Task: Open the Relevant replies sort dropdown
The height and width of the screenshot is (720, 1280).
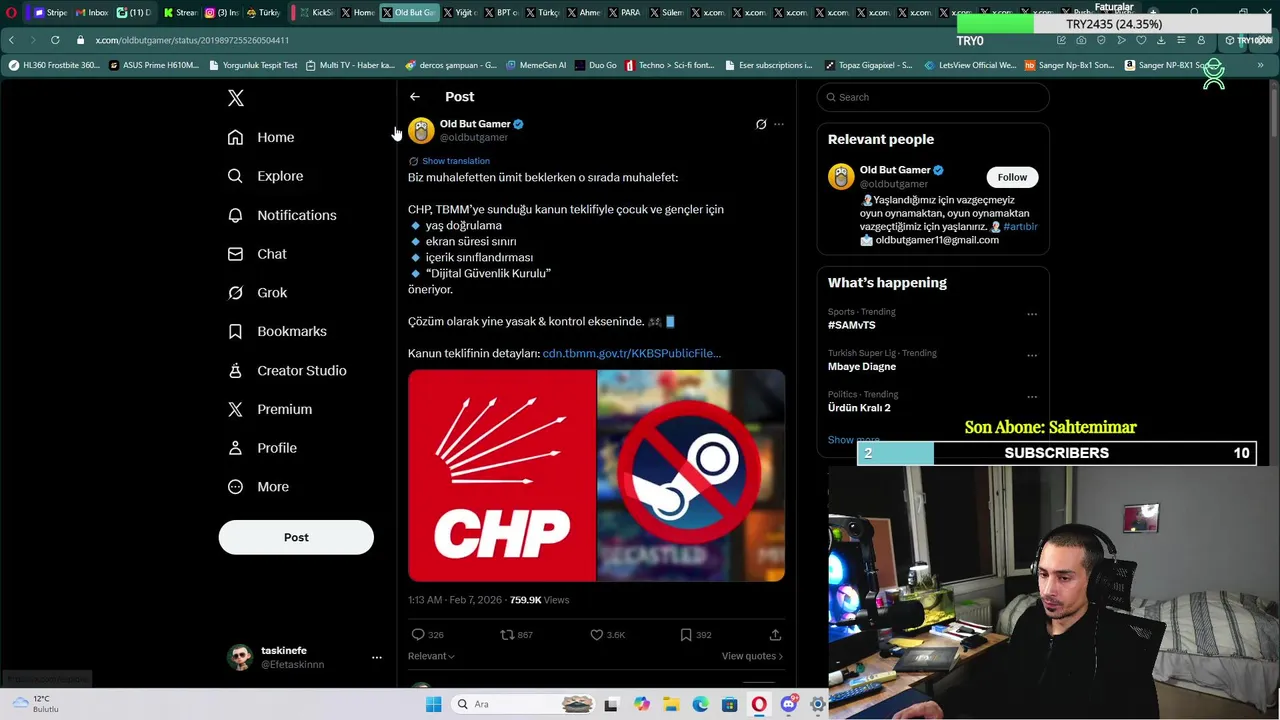Action: tap(431, 656)
